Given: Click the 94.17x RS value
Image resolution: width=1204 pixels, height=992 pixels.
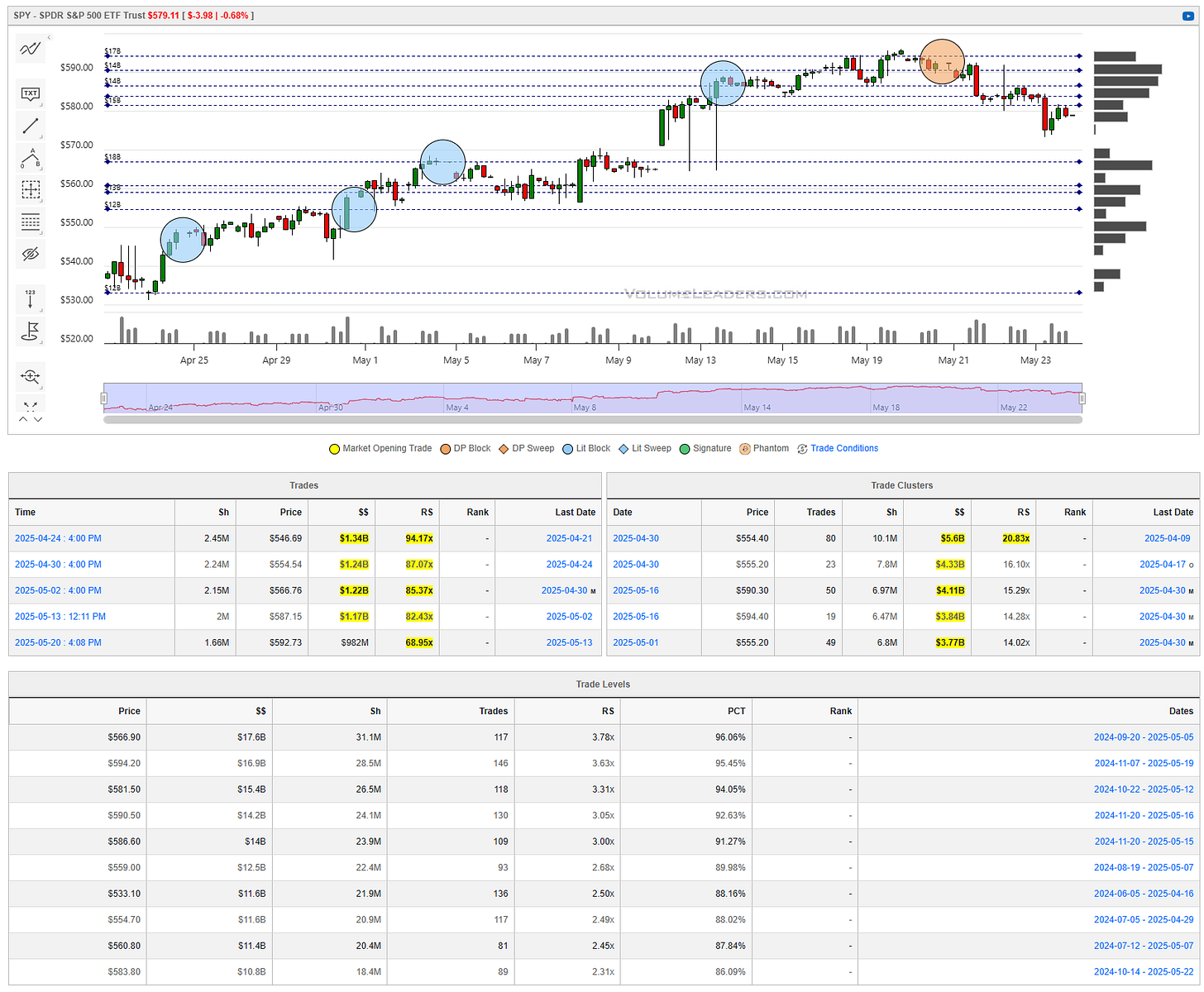Looking at the screenshot, I should pos(419,539).
